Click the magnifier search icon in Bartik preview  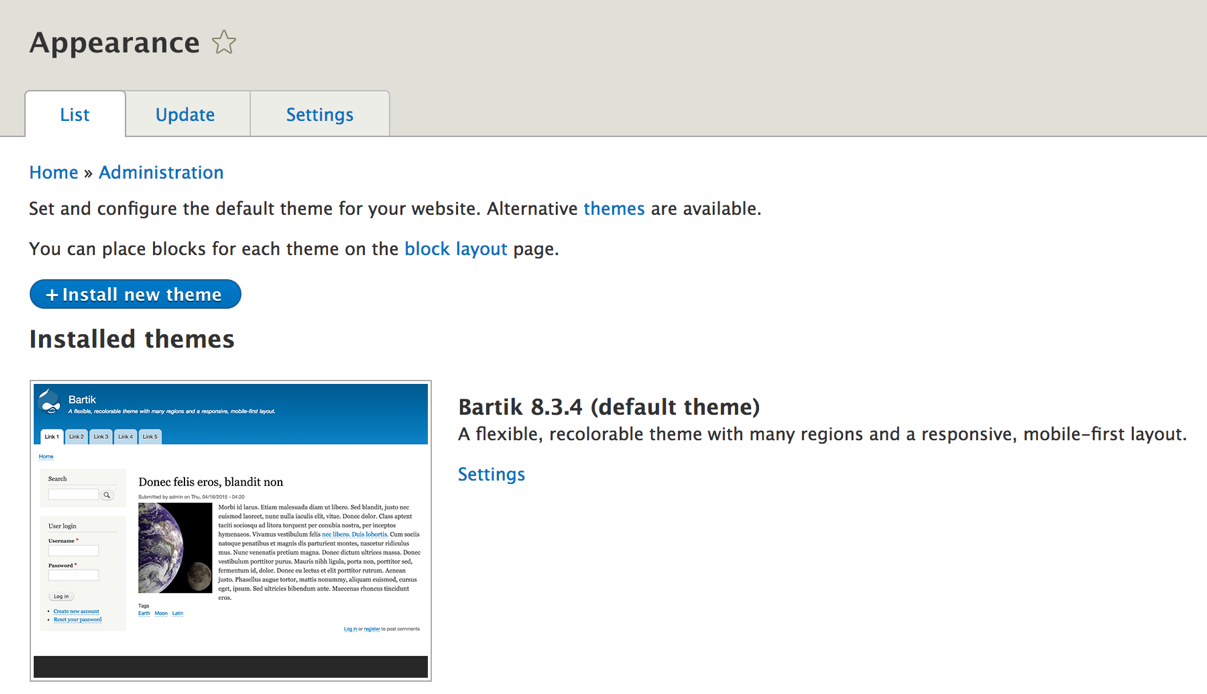pyautogui.click(x=107, y=495)
